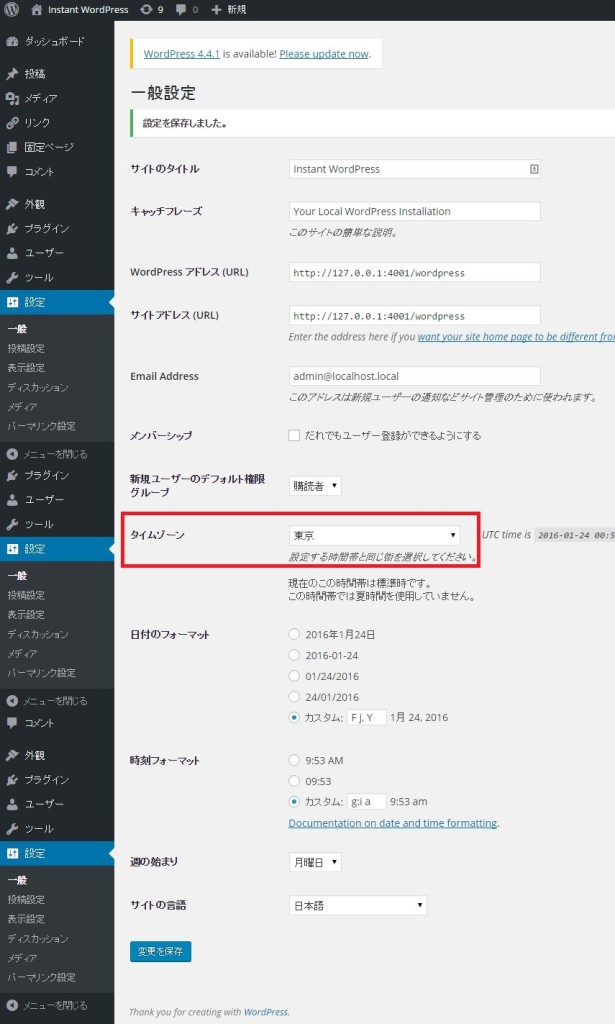Click the サイトアドレス (URL) input field

click(x=415, y=315)
